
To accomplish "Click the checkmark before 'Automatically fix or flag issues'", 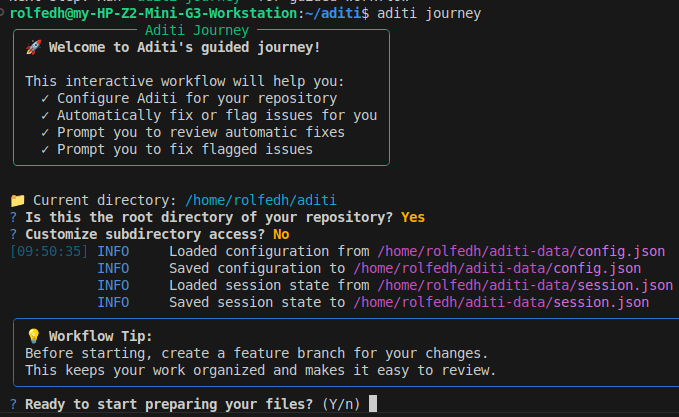I will pos(45,116).
